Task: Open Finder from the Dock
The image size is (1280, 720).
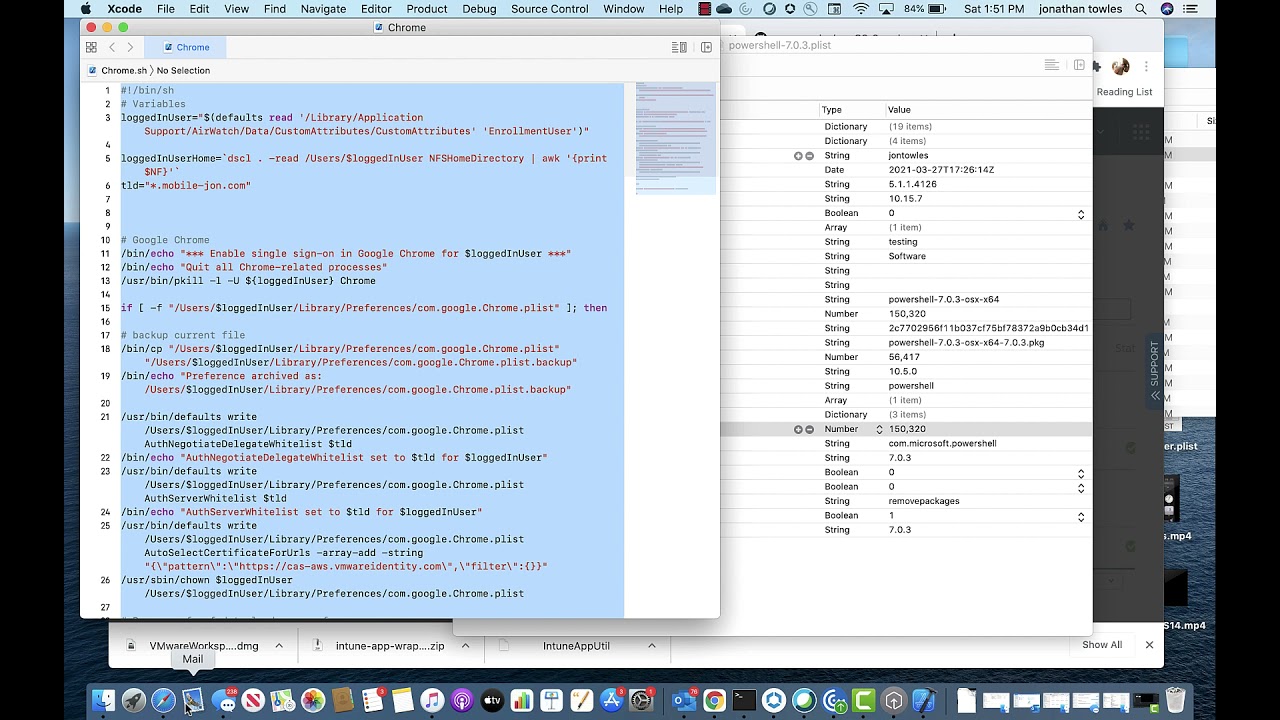Action: (103, 701)
